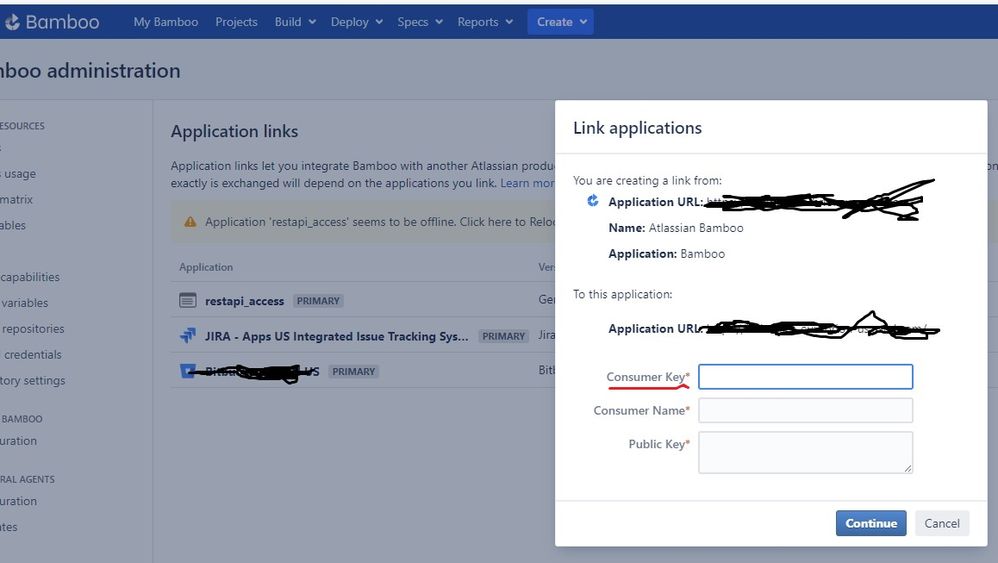The width and height of the screenshot is (998, 563).
Task: Click PRIMARY badge next to restapi_access
Action: tap(318, 301)
